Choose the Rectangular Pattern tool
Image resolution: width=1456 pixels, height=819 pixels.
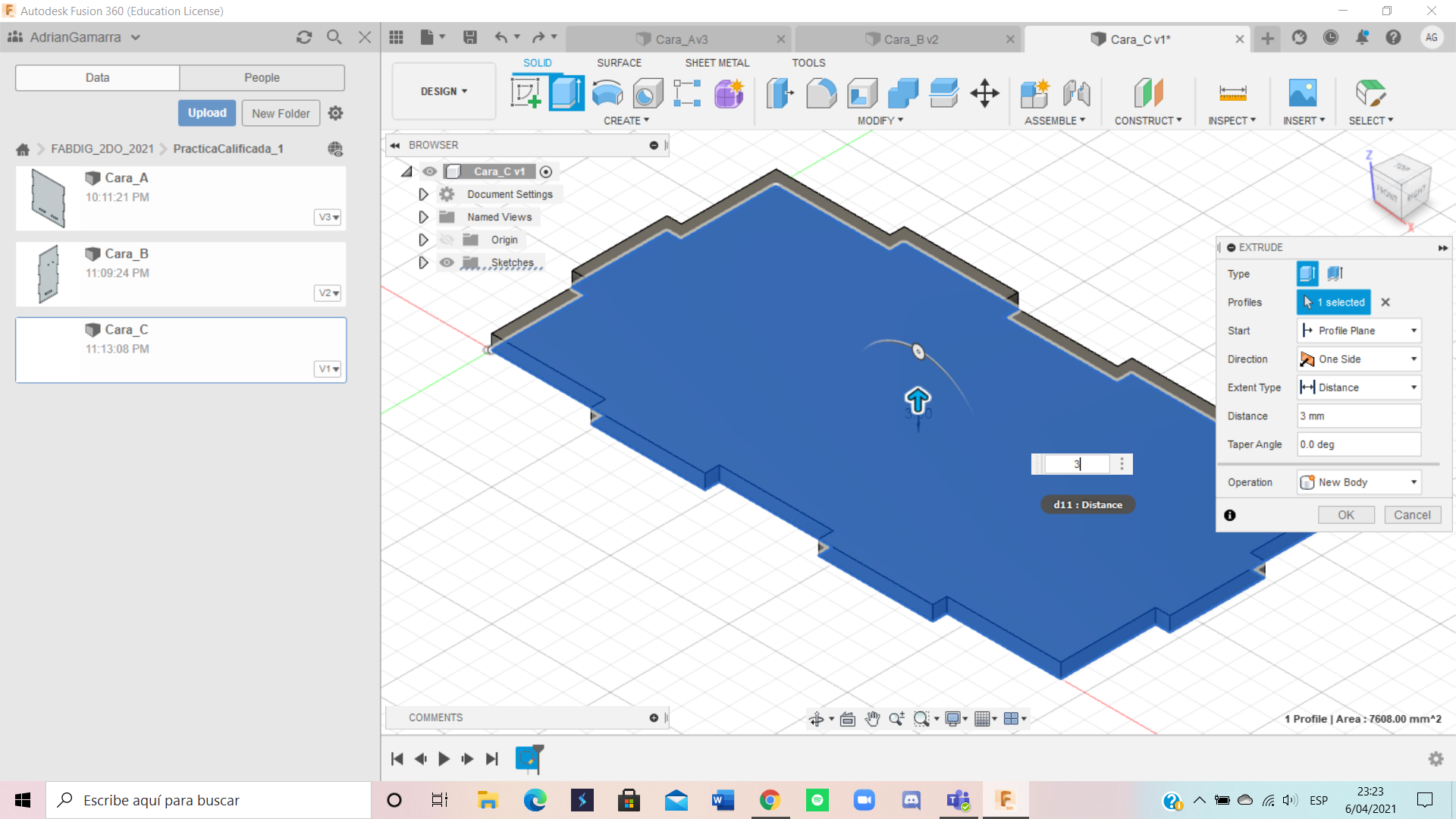tap(687, 93)
